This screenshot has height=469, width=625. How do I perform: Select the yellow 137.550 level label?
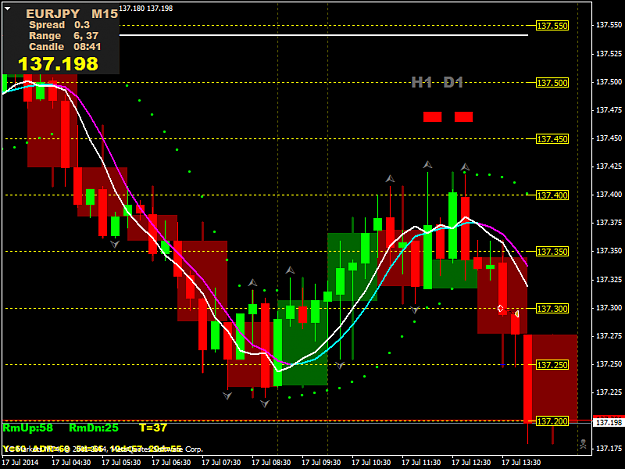tap(552, 26)
